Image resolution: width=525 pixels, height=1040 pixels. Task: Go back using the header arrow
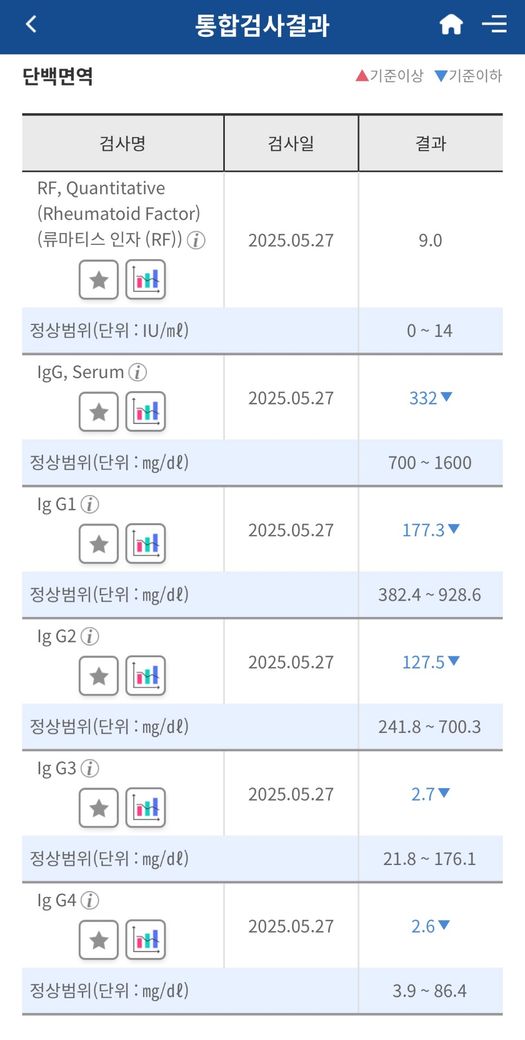pyautogui.click(x=30, y=25)
